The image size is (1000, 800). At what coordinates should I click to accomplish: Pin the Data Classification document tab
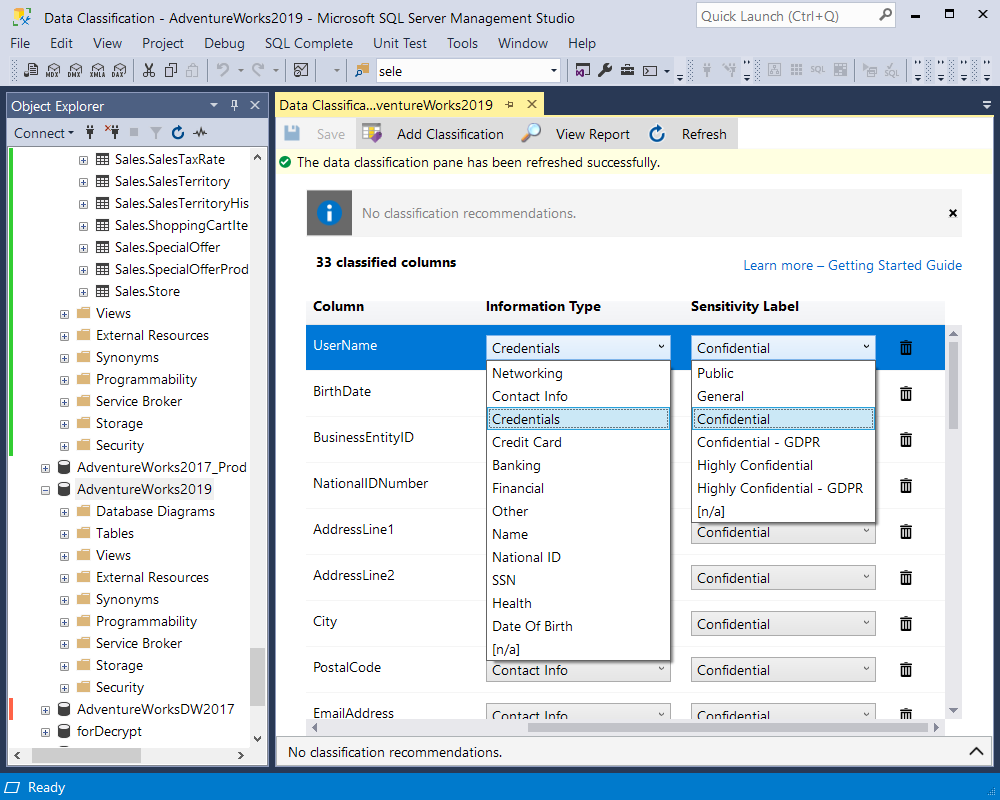tap(509, 105)
